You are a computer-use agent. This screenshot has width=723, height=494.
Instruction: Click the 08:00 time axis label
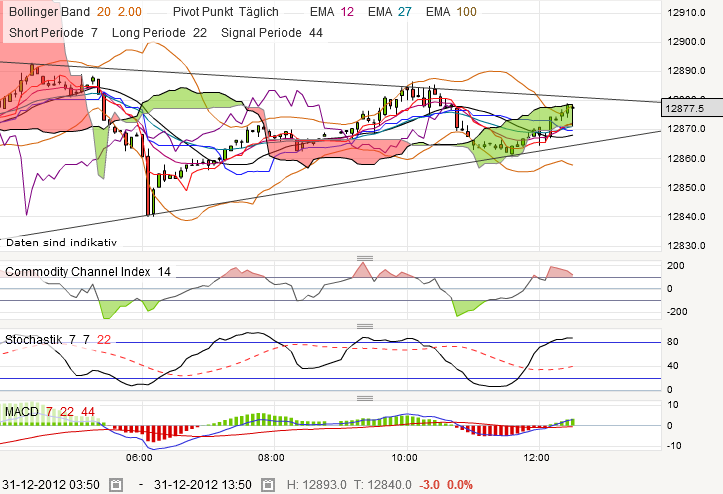[271, 458]
